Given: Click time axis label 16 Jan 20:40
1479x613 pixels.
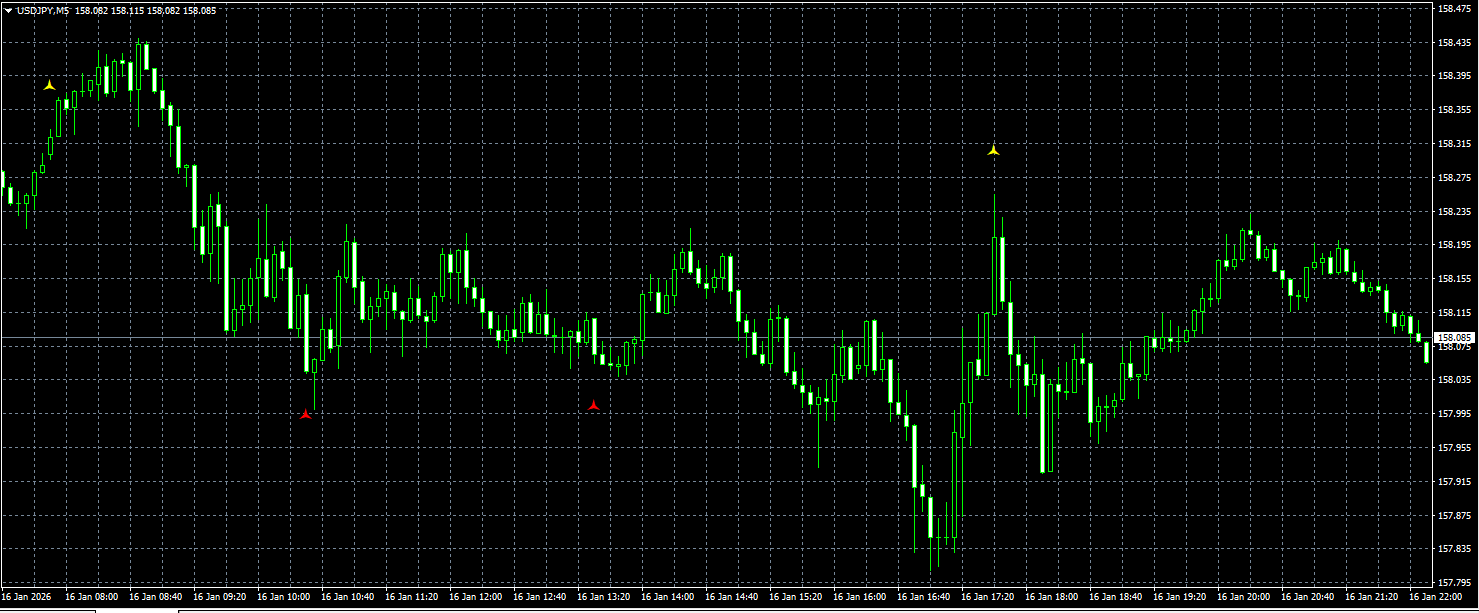Looking at the screenshot, I should (1307, 597).
